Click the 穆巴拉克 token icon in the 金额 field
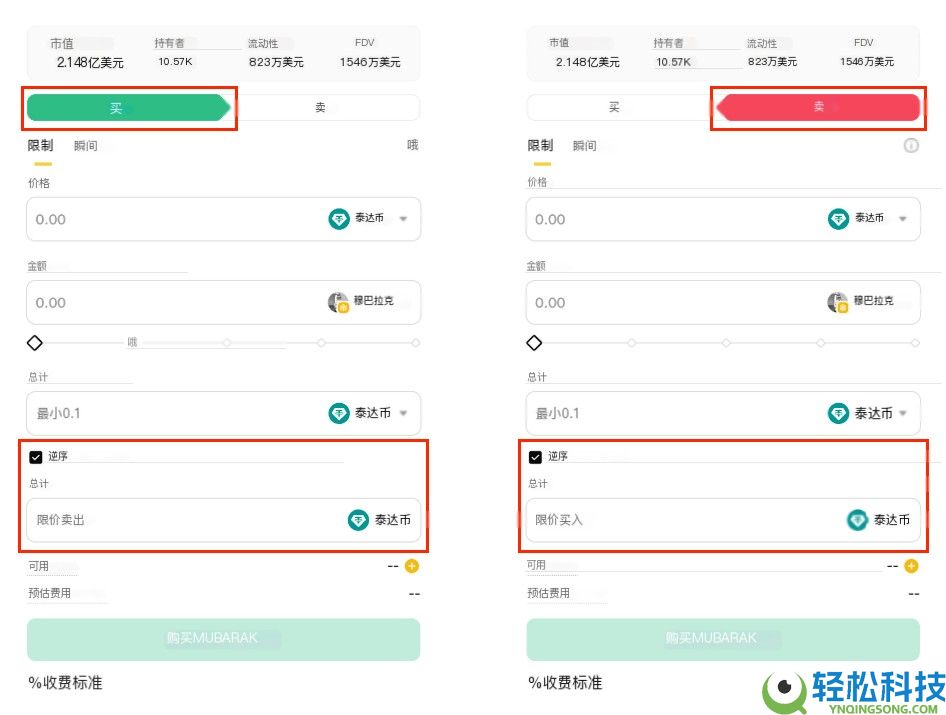 (338, 302)
